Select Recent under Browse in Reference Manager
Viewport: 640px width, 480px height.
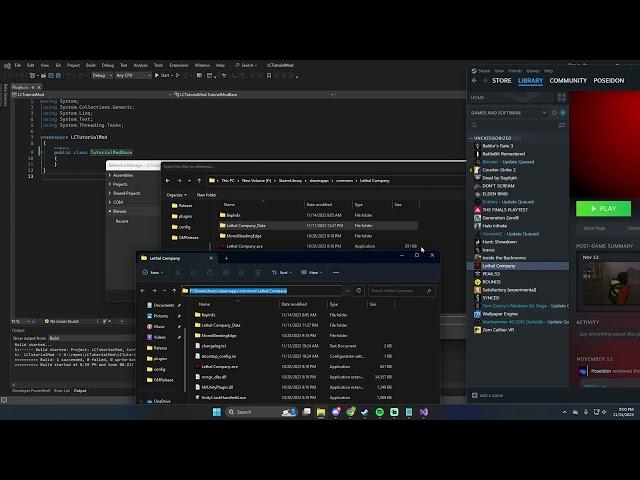coord(122,221)
